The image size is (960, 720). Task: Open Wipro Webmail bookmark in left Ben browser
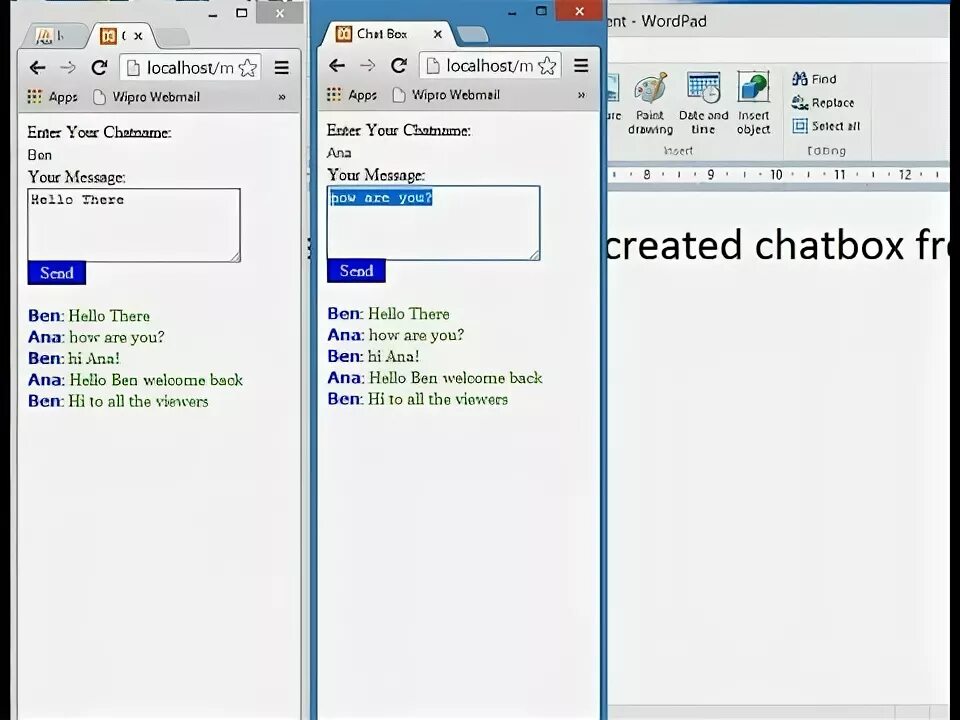[147, 97]
